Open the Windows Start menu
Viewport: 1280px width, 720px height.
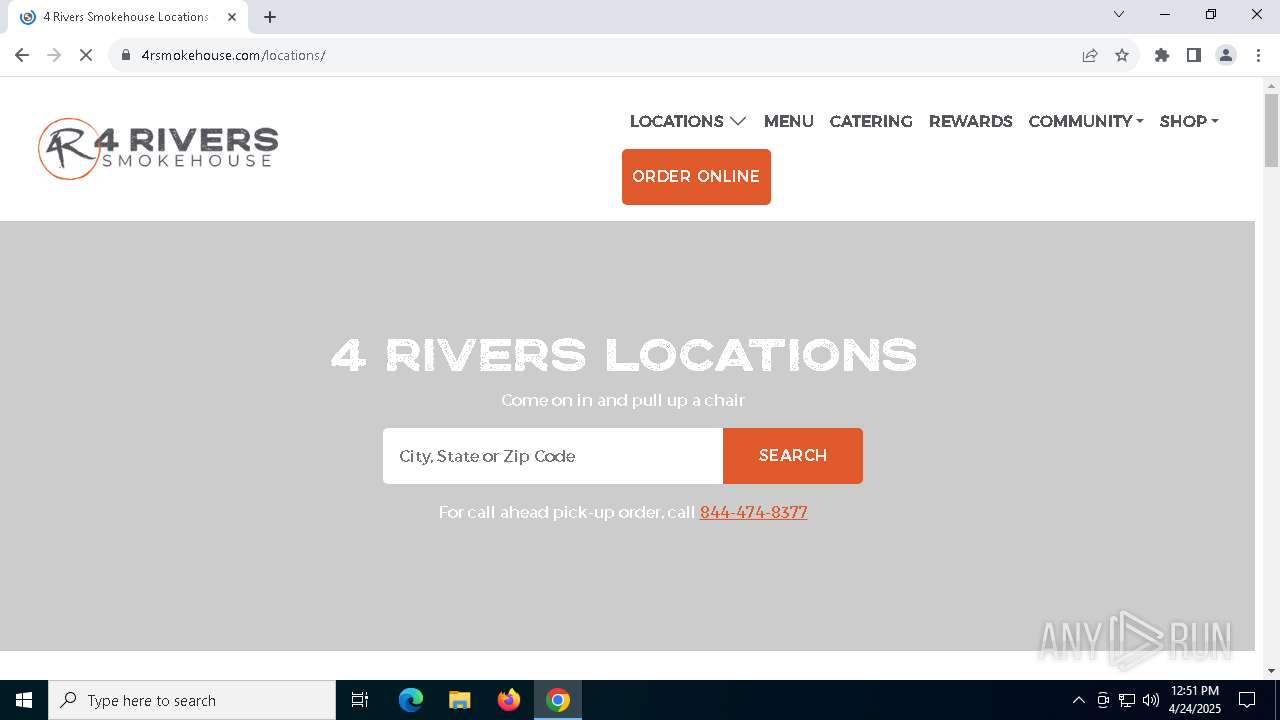coord(24,700)
